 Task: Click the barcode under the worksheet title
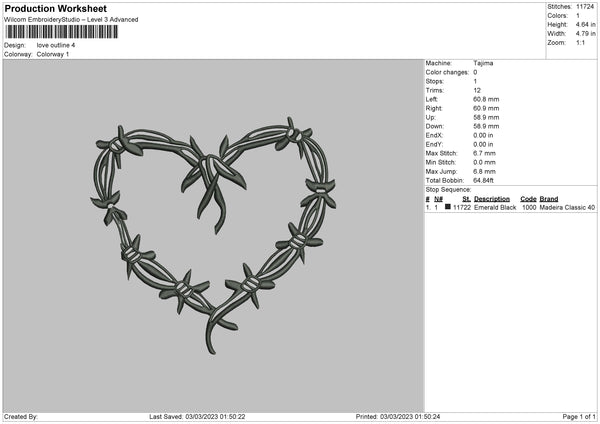pyautogui.click(x=60, y=32)
